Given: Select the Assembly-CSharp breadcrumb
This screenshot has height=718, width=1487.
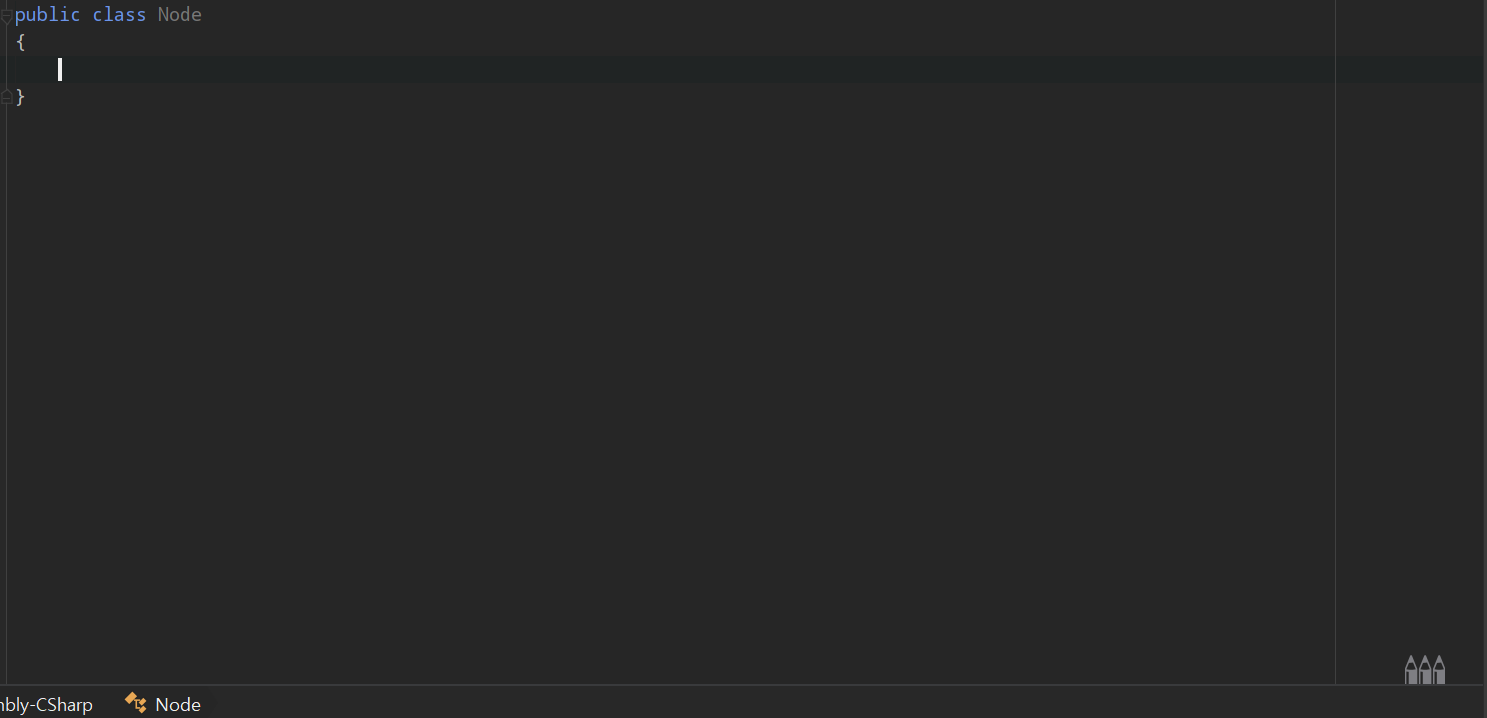Looking at the screenshot, I should click(x=46, y=704).
